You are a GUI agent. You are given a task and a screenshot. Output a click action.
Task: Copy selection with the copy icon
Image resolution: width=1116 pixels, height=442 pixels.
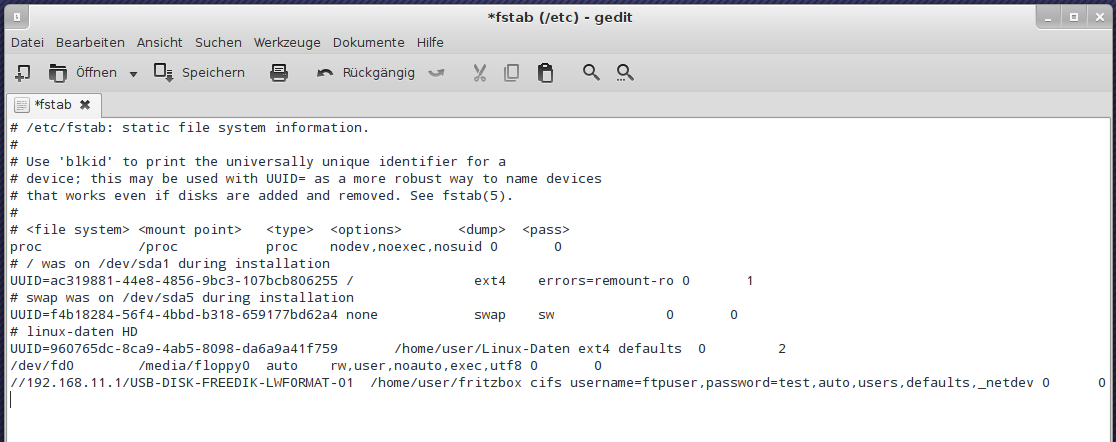tap(512, 73)
